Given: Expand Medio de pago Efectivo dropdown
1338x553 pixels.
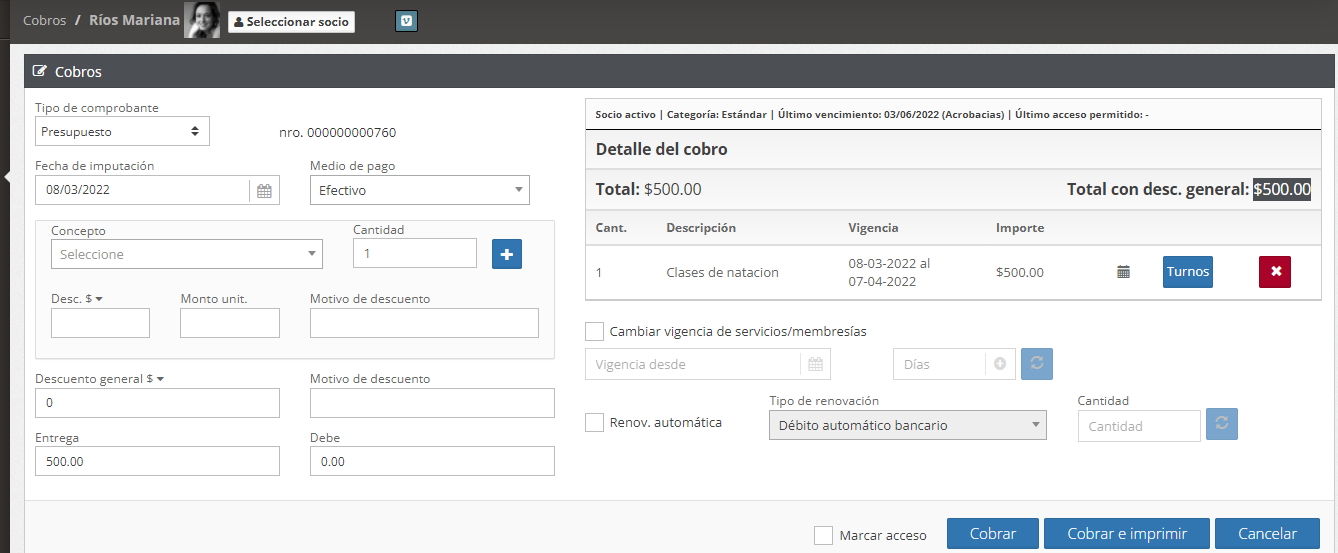Looking at the screenshot, I should (x=419, y=190).
